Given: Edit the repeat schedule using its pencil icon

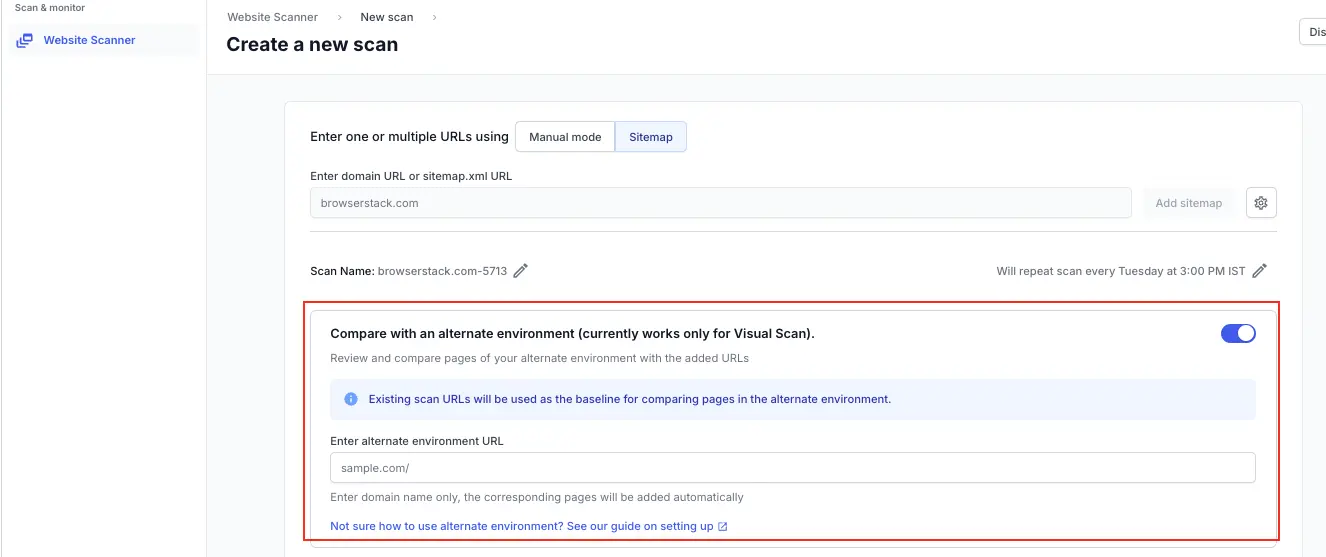Looking at the screenshot, I should 1260,271.
